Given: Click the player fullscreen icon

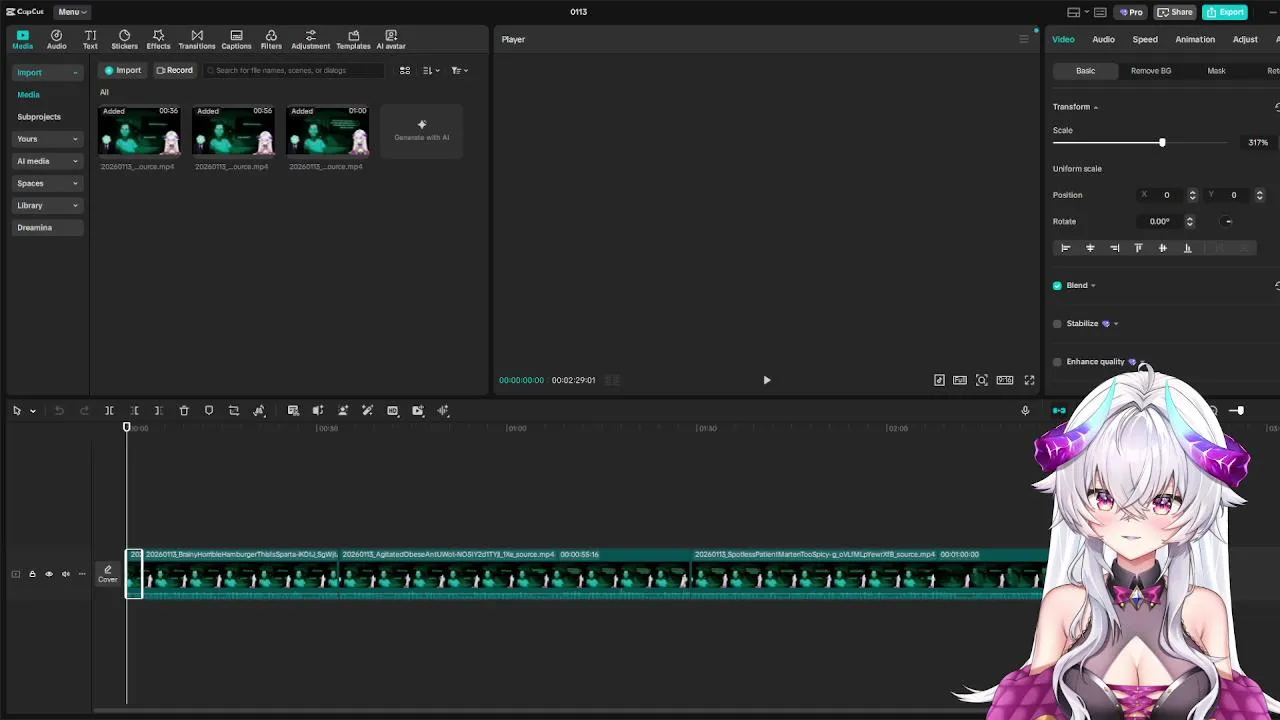Looking at the screenshot, I should (x=1029, y=380).
